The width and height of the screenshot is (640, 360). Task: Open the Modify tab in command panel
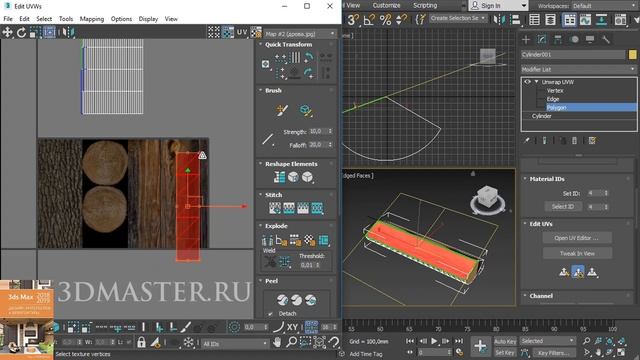(x=542, y=39)
